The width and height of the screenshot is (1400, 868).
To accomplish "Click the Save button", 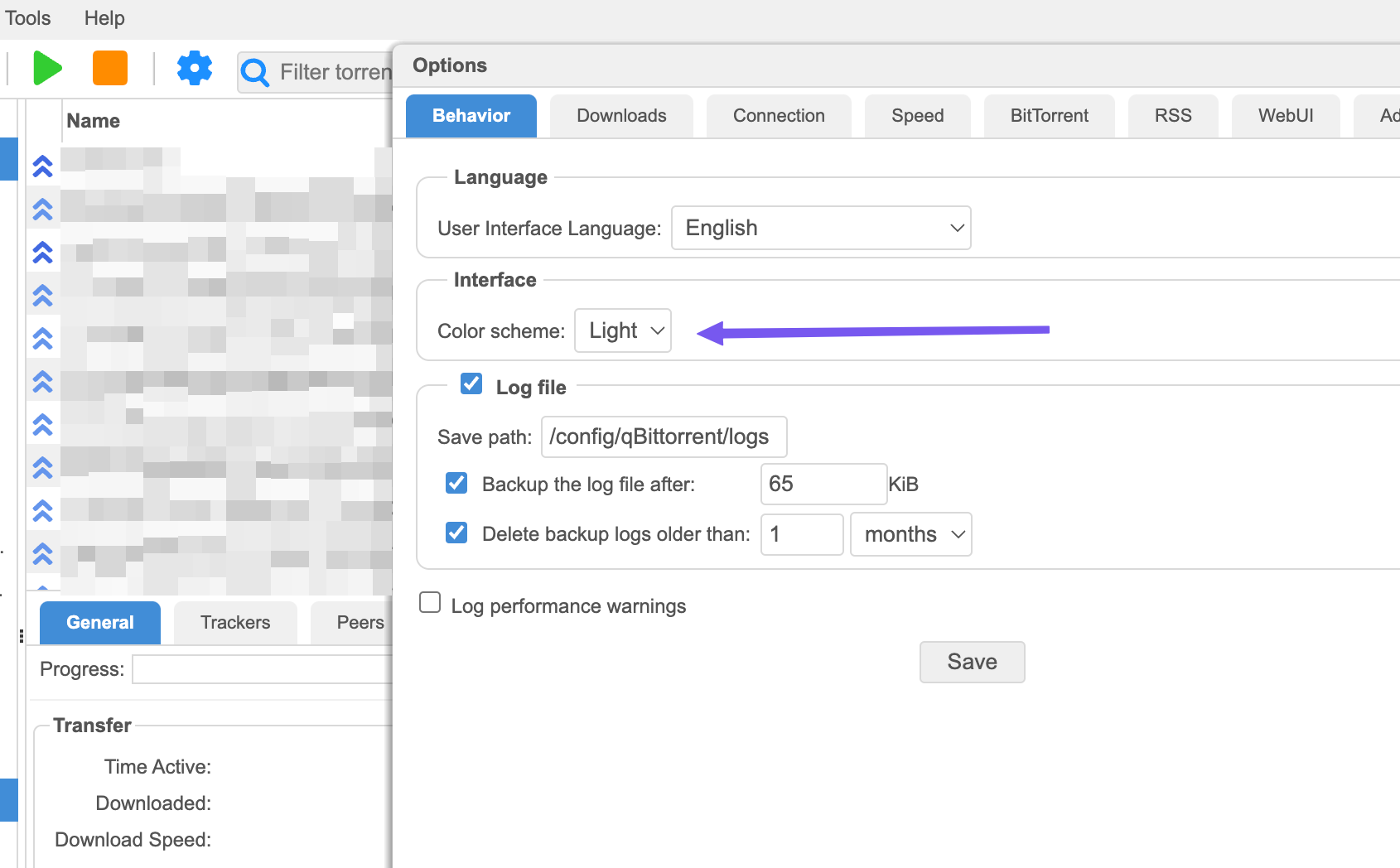I will pyautogui.click(x=973, y=662).
